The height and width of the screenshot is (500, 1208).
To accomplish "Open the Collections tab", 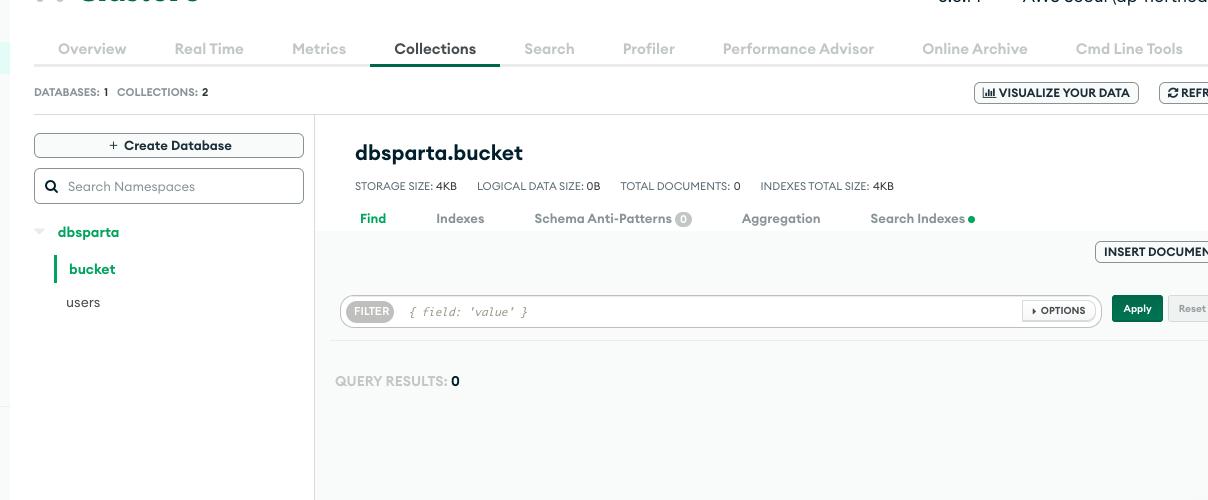I will (x=435, y=48).
